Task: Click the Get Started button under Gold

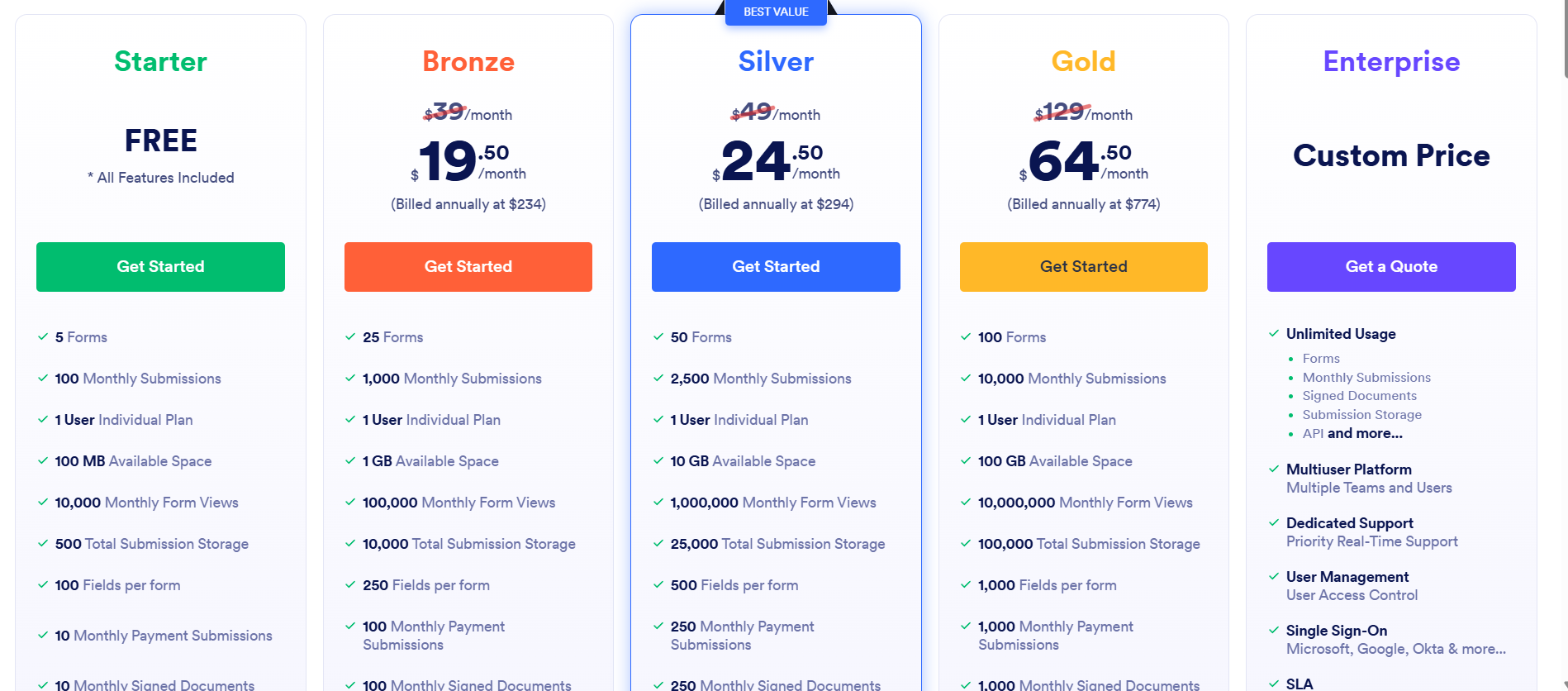Action: point(1083,266)
